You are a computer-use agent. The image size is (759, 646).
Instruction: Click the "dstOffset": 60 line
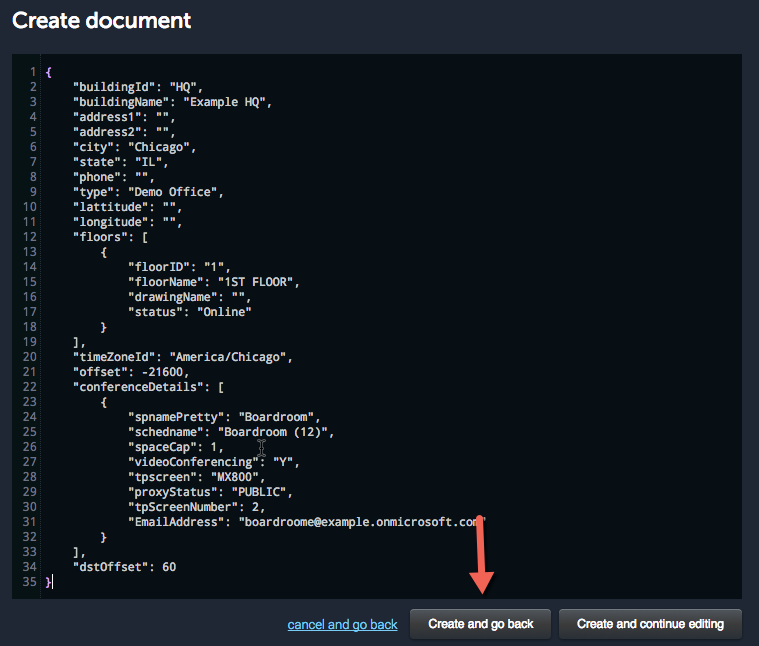point(124,567)
